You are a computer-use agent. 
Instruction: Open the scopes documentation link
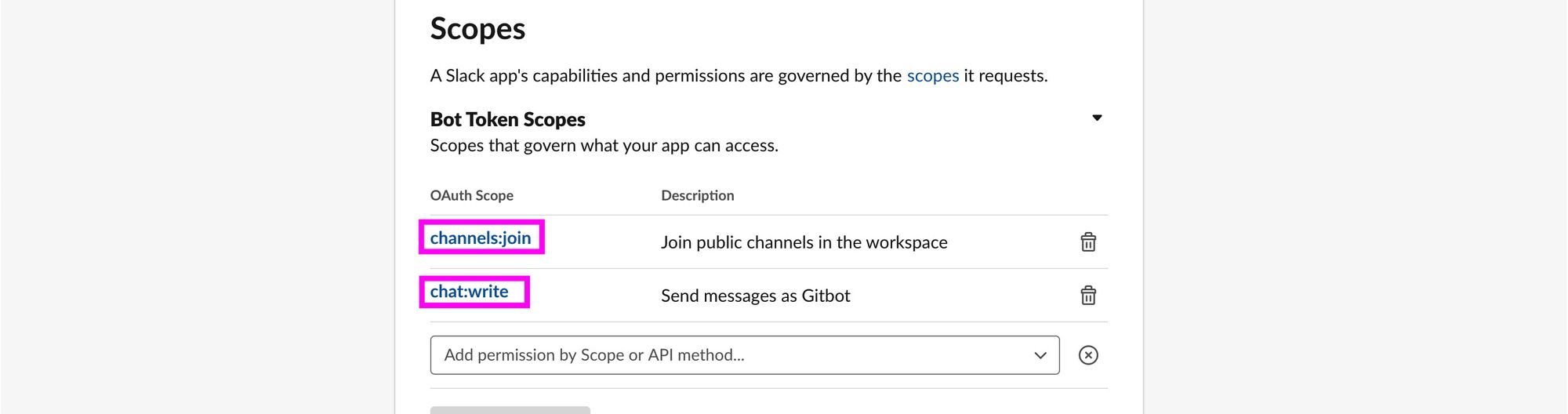(933, 76)
